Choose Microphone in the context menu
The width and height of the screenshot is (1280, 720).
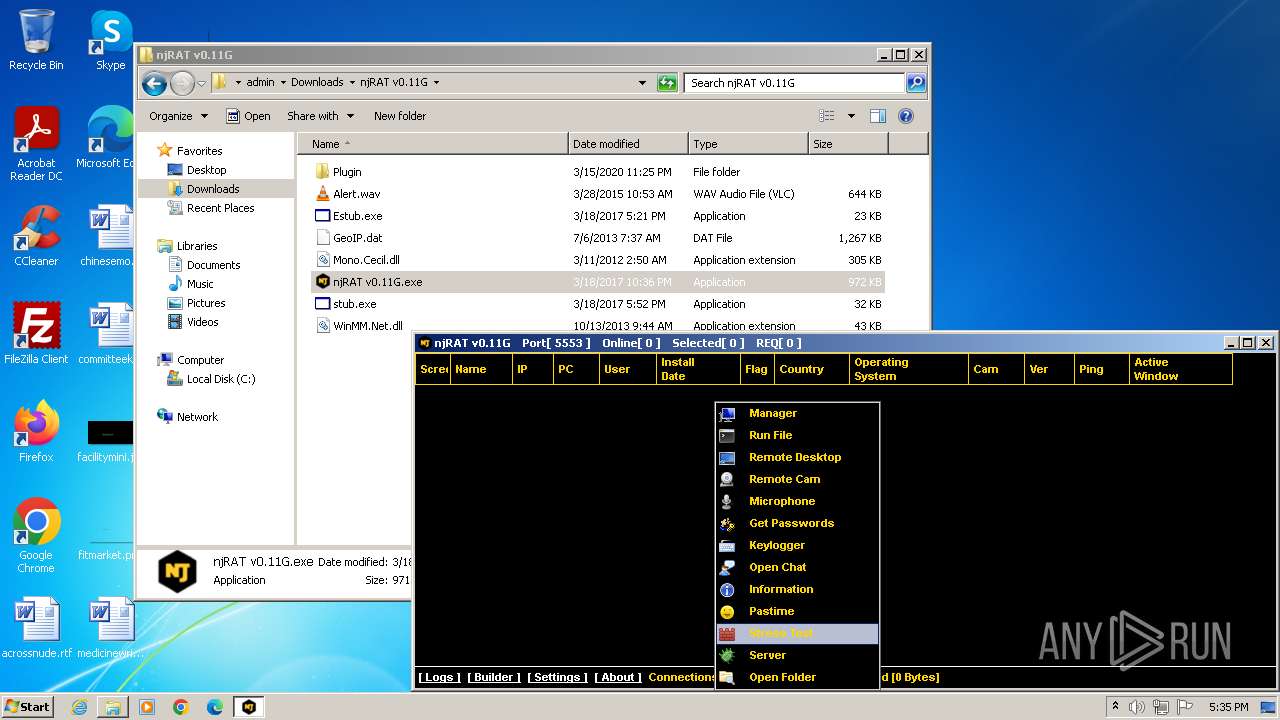(797, 501)
